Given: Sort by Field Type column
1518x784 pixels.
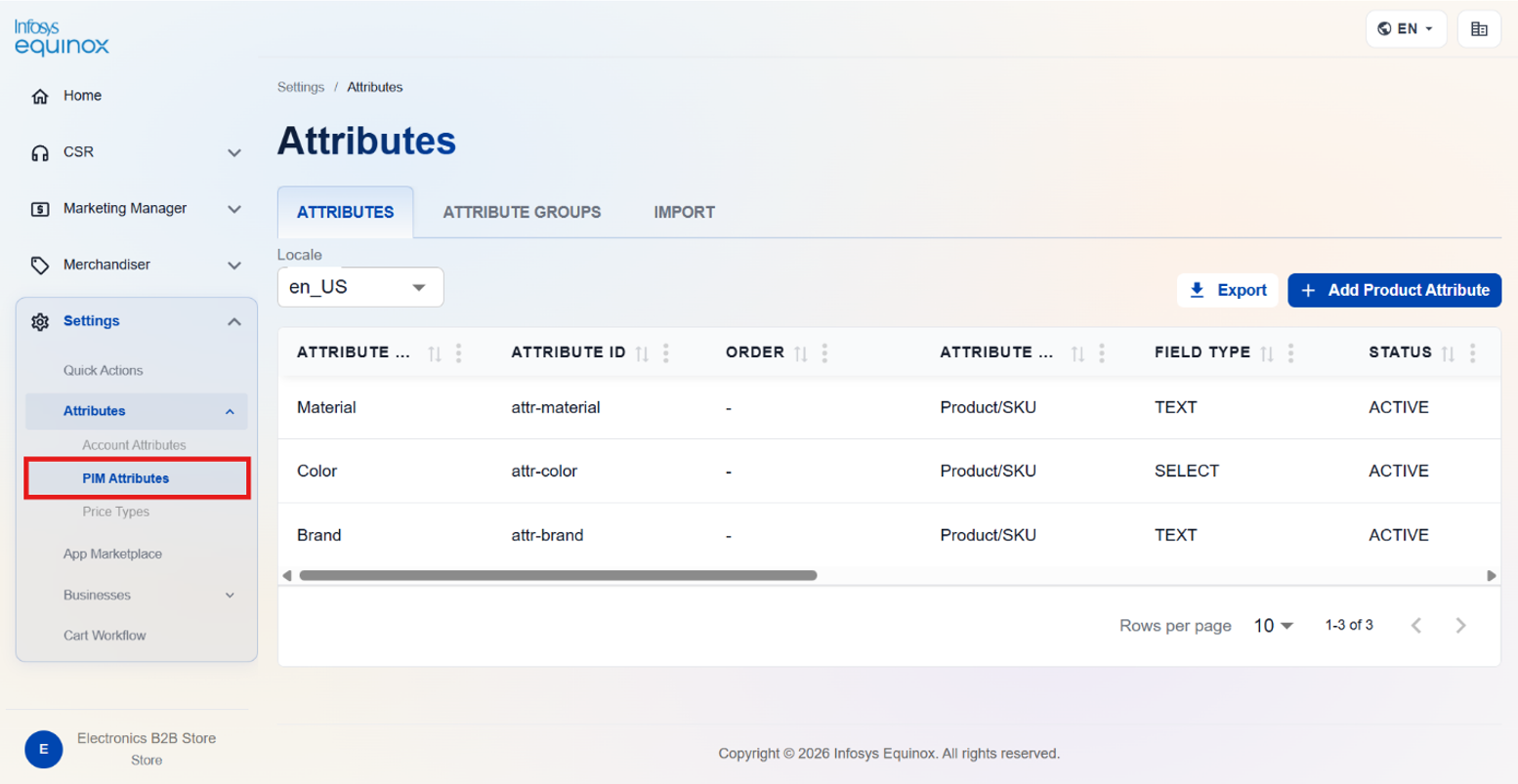Looking at the screenshot, I should pyautogui.click(x=1267, y=353).
